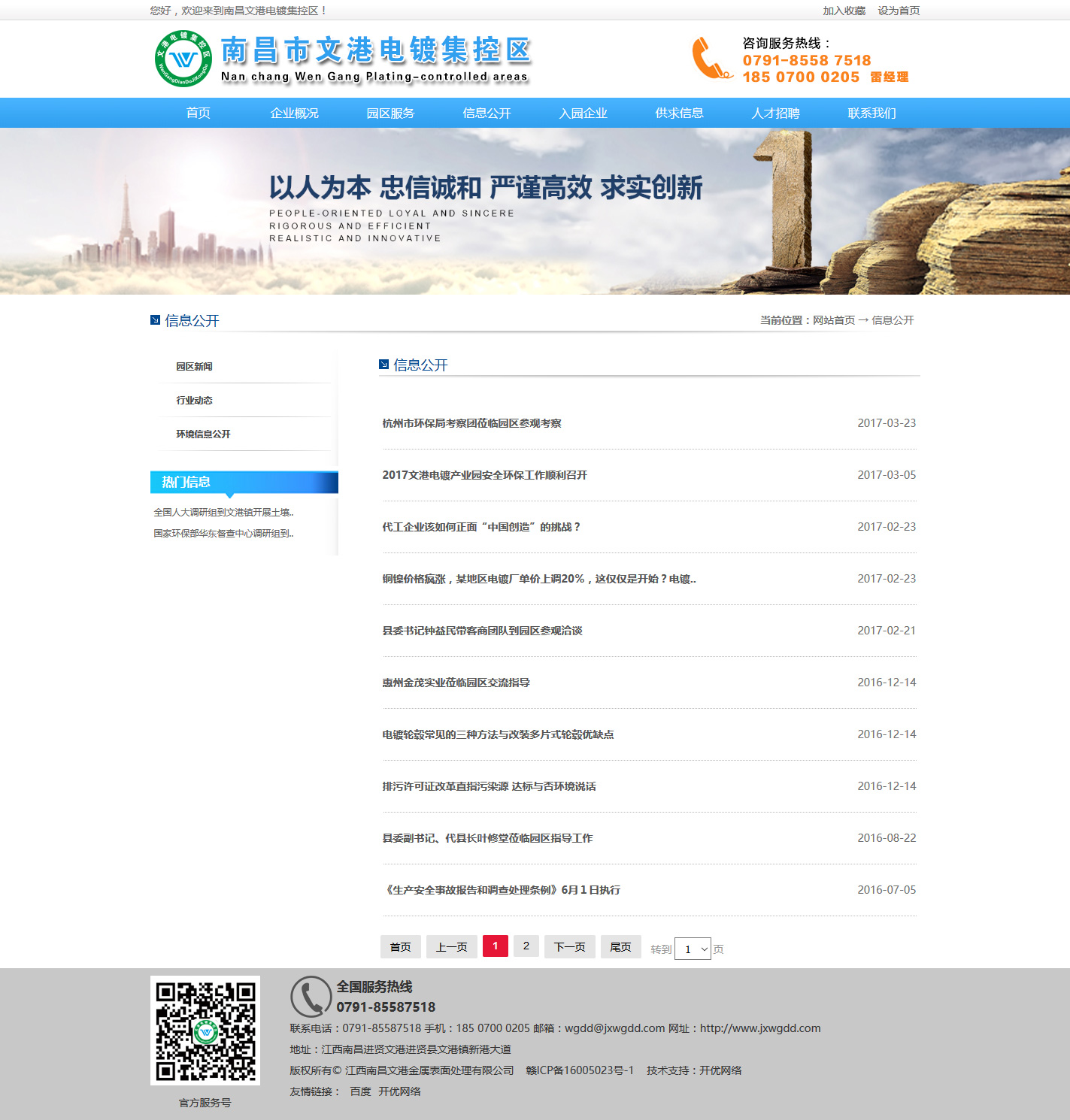Screen dimensions: 1070x1120
Task: Open article 县委副书记、代县长叶修堂莅临
Action: pyautogui.click(x=487, y=838)
